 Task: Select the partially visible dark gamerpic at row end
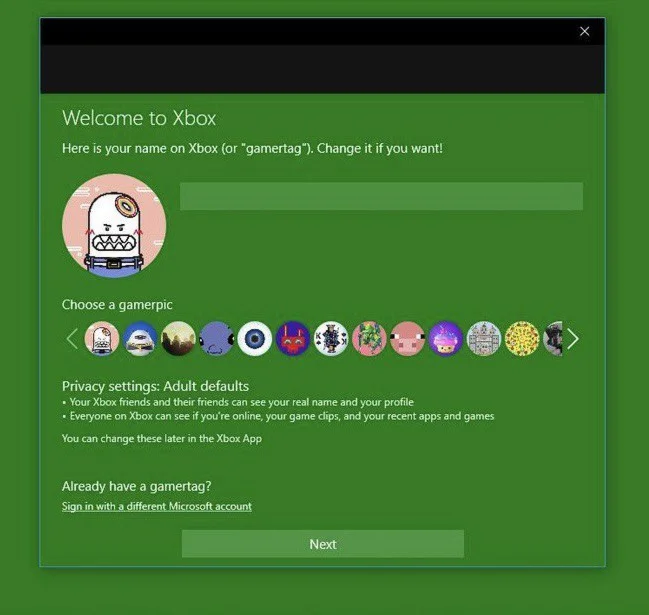553,339
